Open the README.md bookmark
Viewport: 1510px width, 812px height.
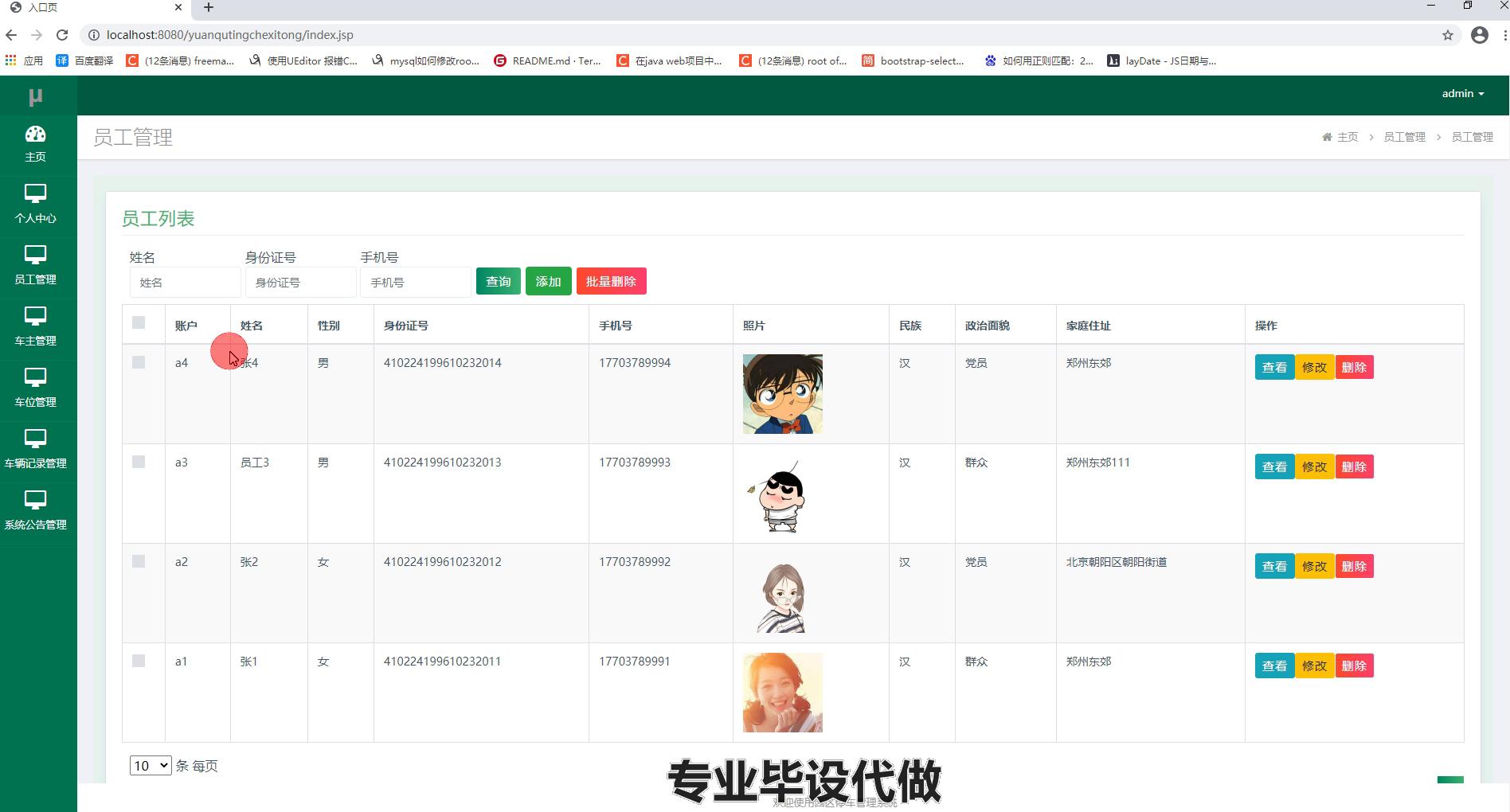pyautogui.click(x=547, y=61)
